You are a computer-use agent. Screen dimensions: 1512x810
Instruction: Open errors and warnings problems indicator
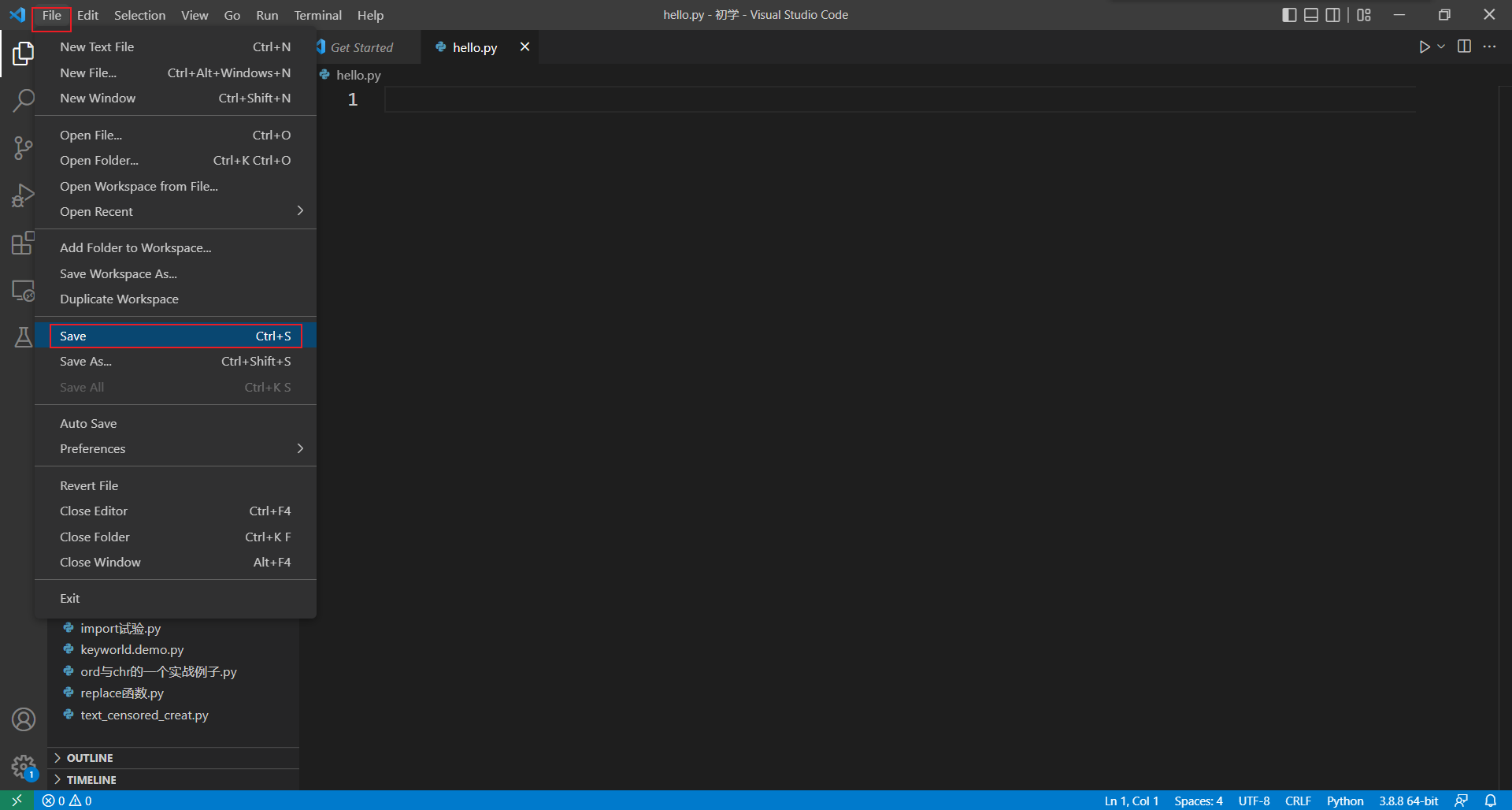coord(67,801)
